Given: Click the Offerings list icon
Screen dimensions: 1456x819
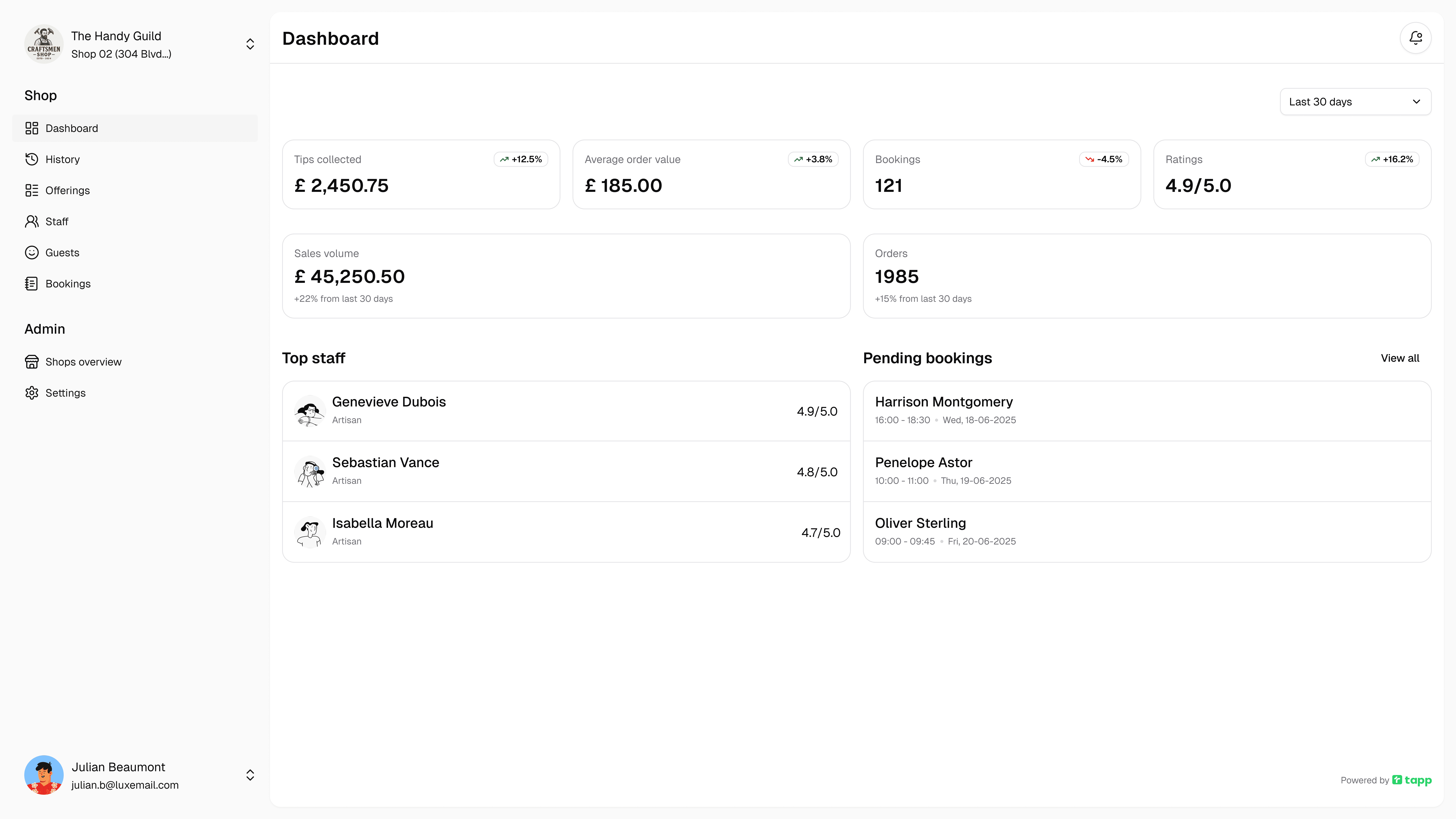Looking at the screenshot, I should tap(32, 191).
